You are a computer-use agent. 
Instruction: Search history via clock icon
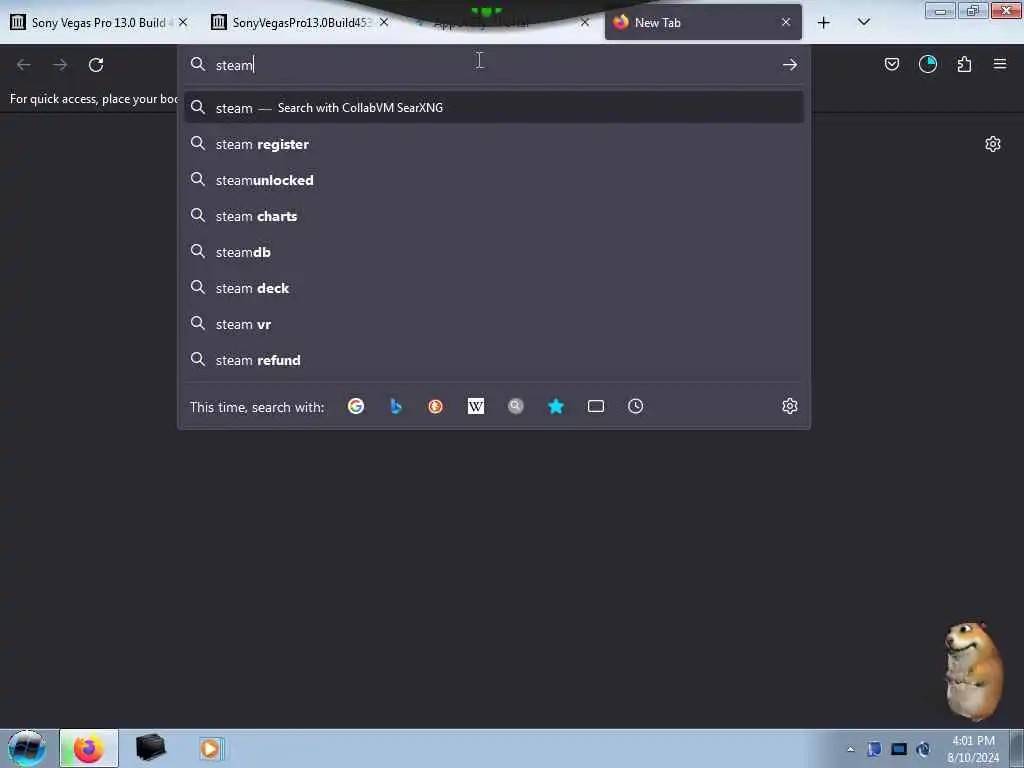coord(635,406)
